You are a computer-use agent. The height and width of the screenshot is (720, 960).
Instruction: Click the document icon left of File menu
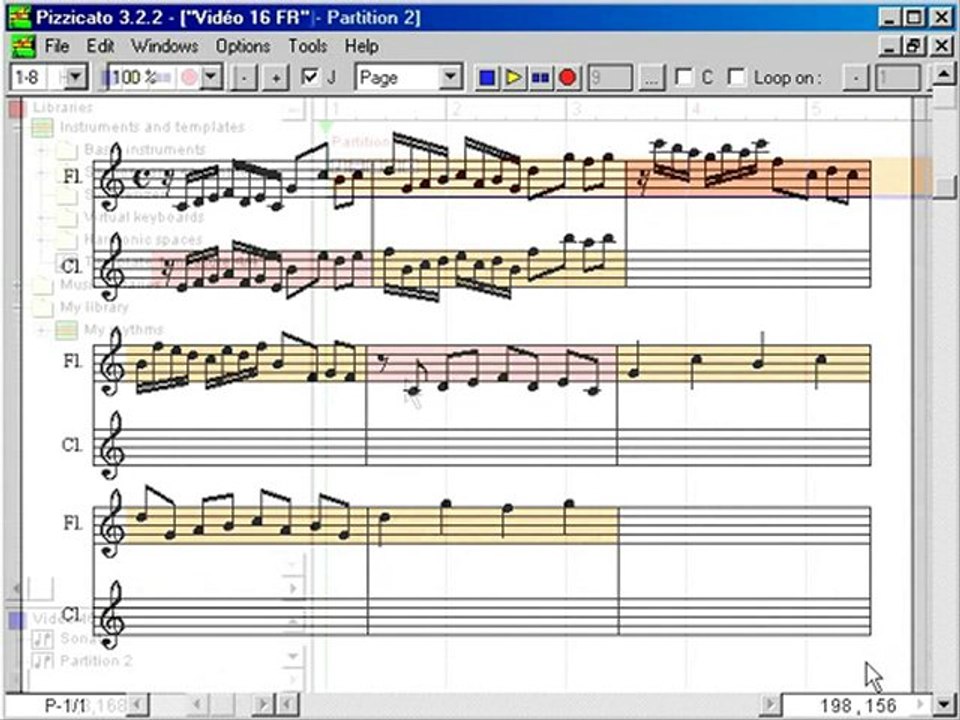(23, 47)
